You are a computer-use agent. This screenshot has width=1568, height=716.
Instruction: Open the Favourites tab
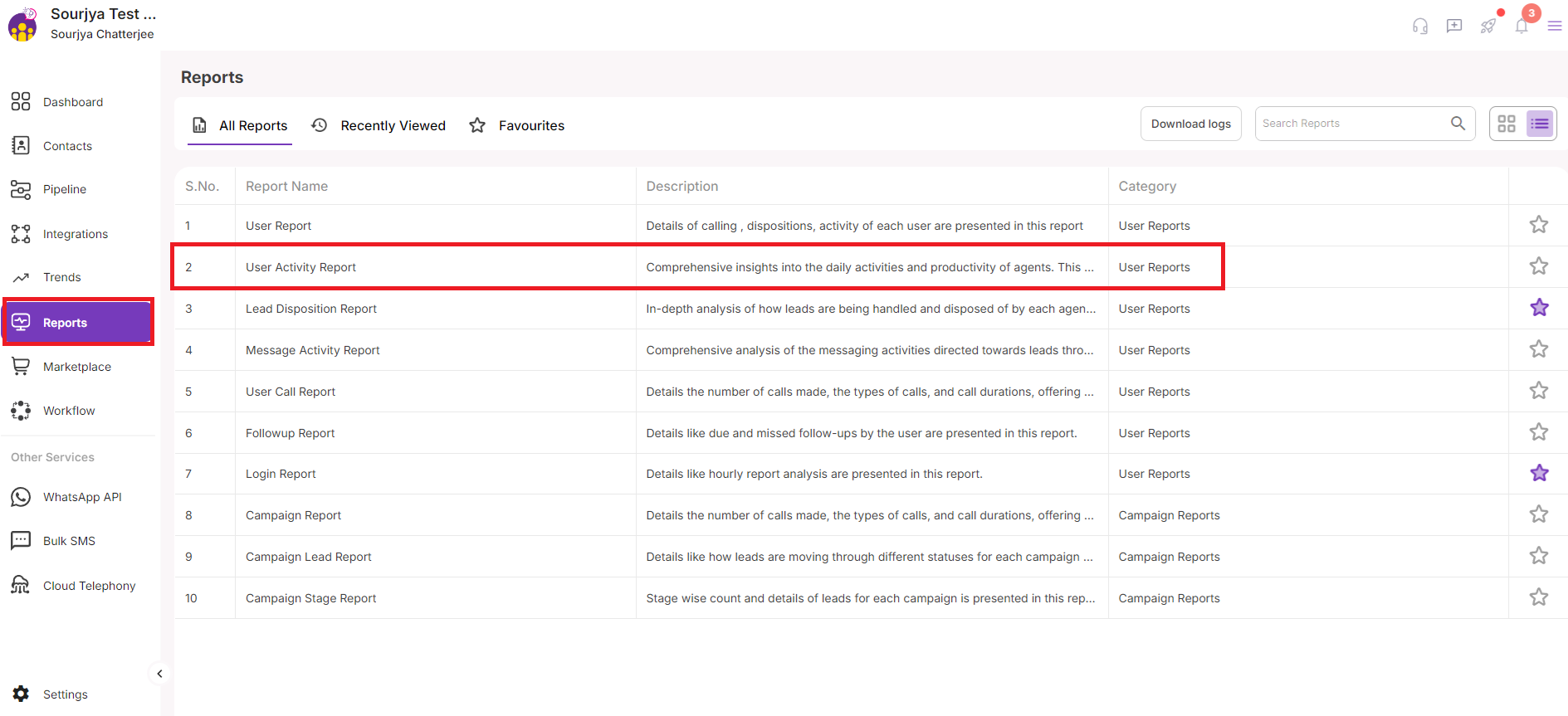tap(516, 125)
